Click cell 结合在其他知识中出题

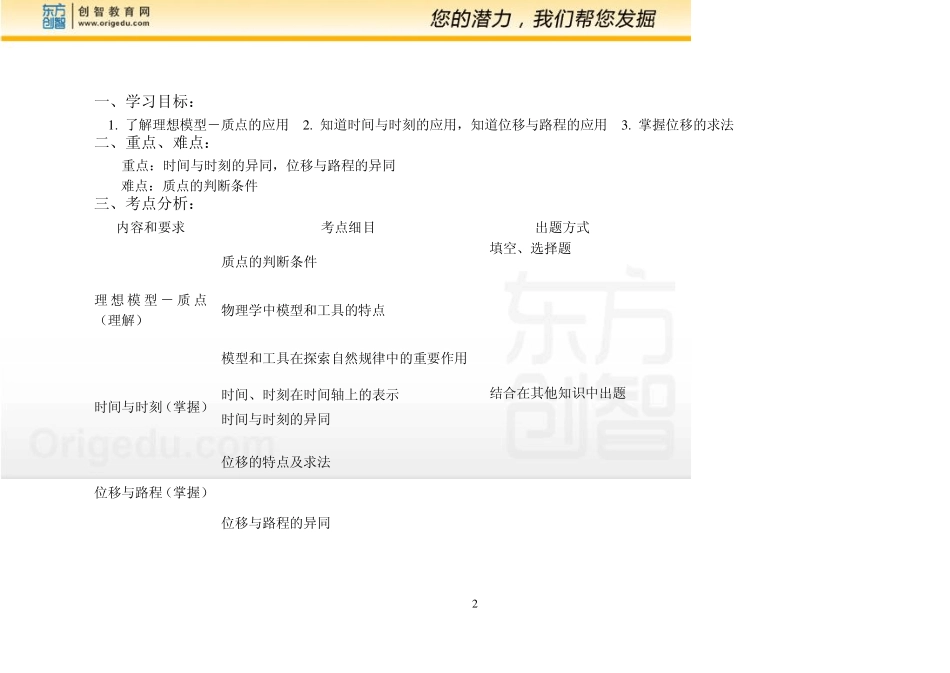coord(557,393)
